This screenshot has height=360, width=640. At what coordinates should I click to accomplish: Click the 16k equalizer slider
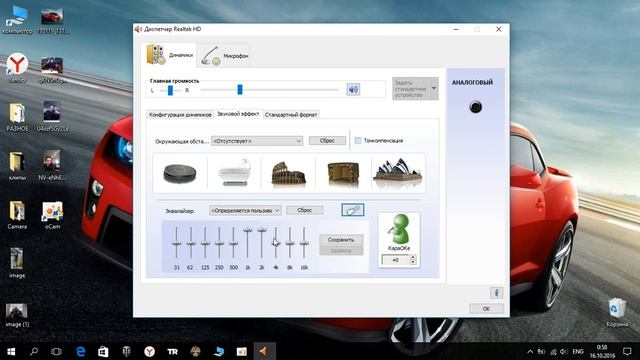point(304,243)
